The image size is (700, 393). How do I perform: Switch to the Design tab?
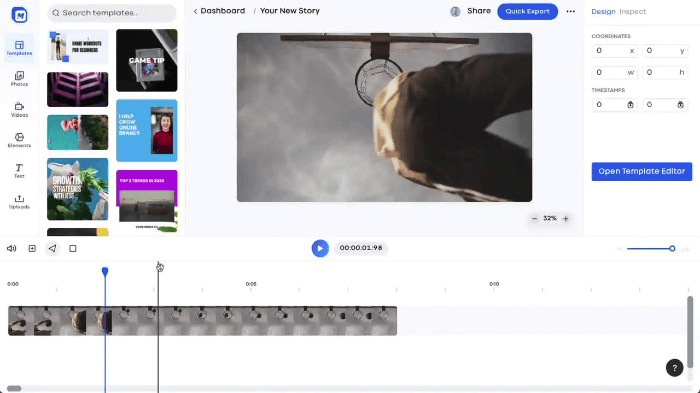pyautogui.click(x=603, y=12)
